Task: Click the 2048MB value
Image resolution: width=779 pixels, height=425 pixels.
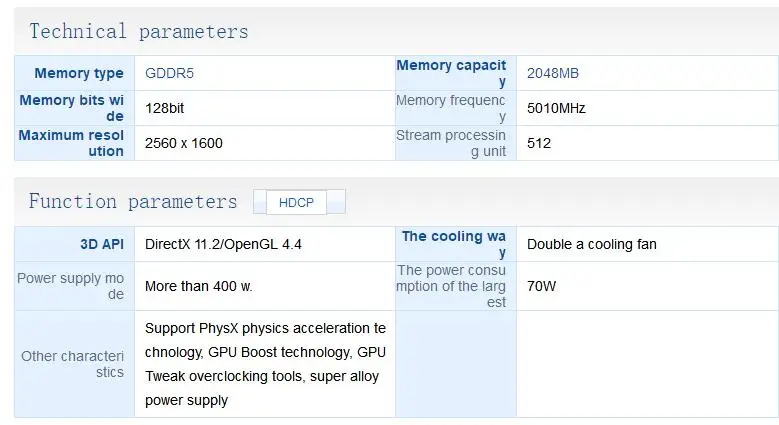Action: 553,73
